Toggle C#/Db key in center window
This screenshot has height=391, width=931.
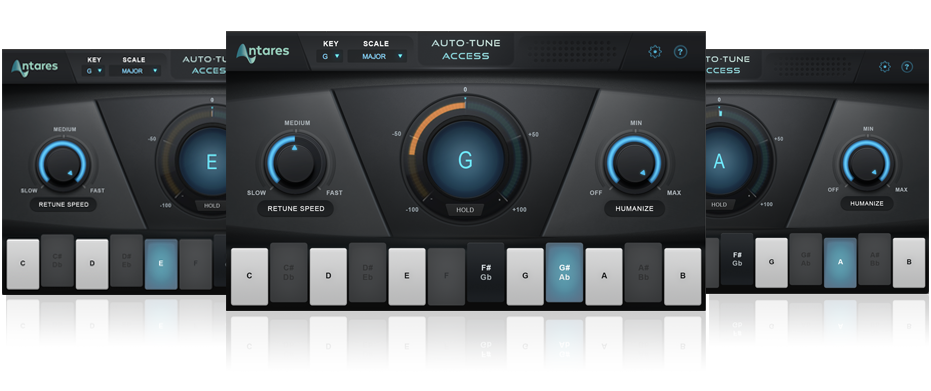click(289, 272)
